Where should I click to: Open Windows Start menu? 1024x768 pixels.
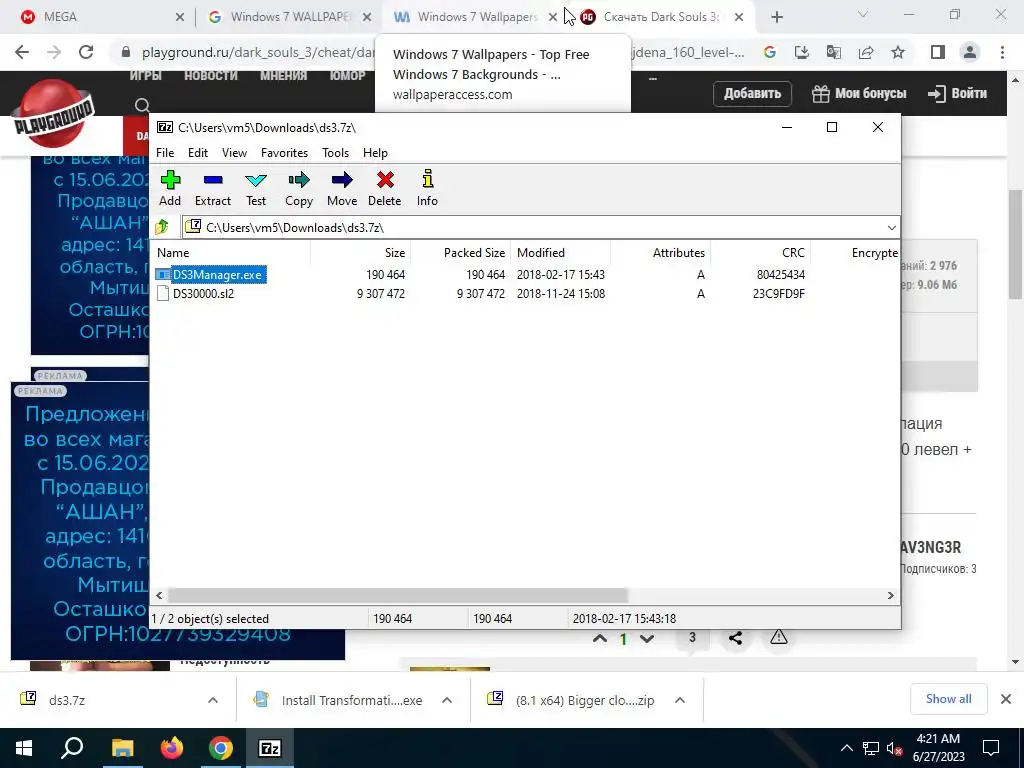(24, 748)
